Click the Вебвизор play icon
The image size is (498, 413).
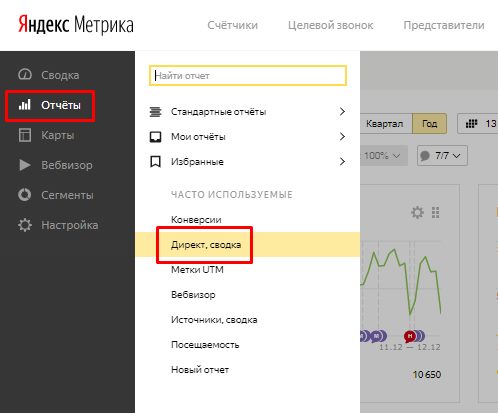coord(25,165)
